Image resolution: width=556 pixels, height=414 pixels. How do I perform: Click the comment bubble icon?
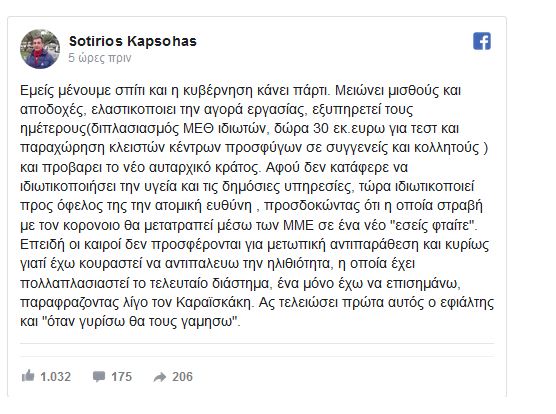(99, 376)
